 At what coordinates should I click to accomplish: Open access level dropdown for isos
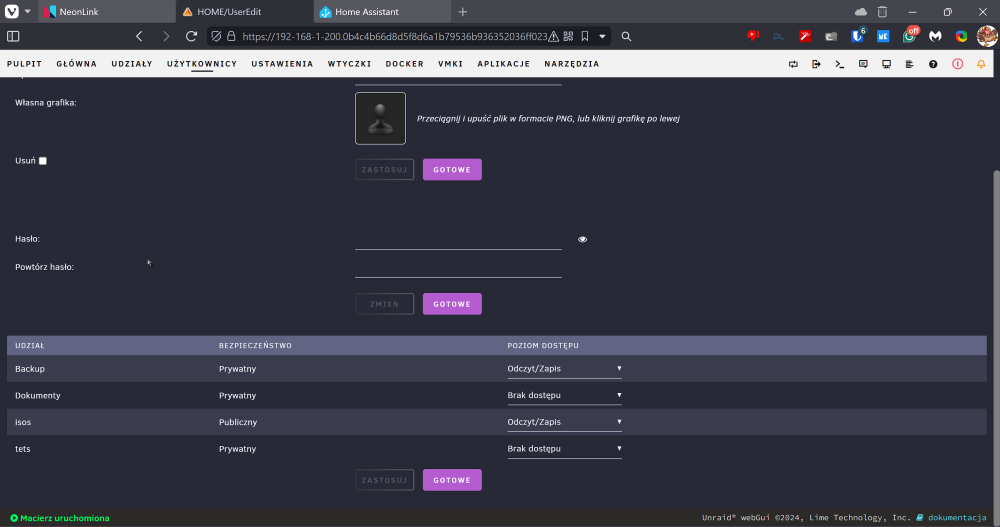click(x=564, y=422)
